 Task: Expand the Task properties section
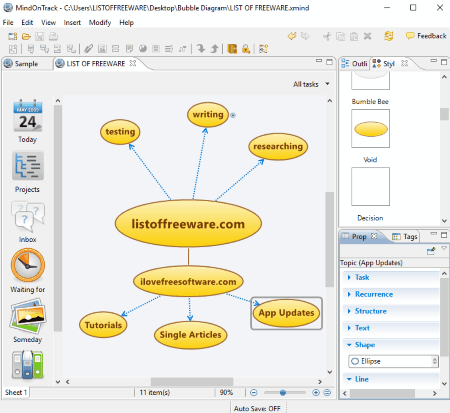point(391,277)
